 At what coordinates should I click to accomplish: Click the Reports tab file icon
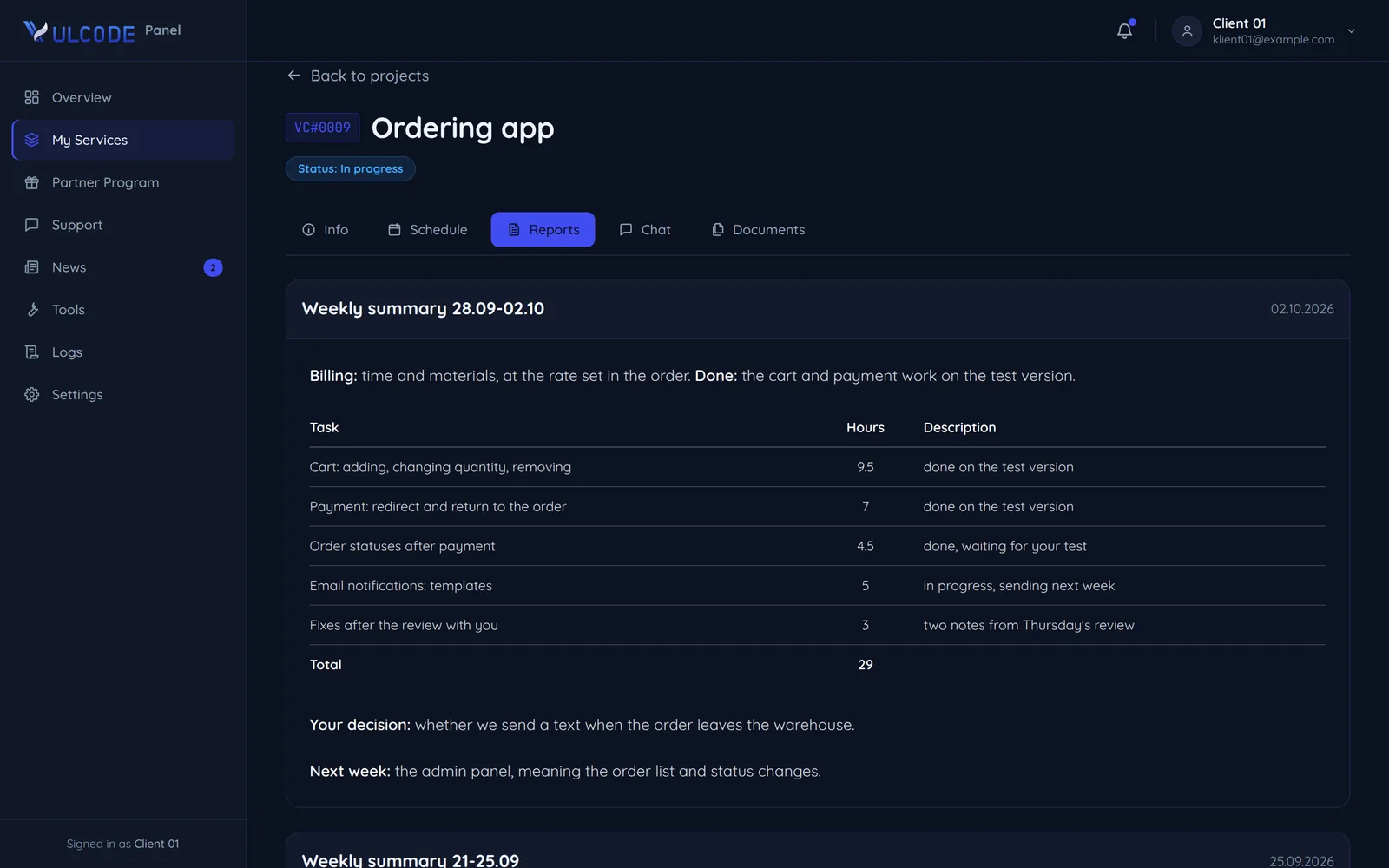(x=514, y=229)
